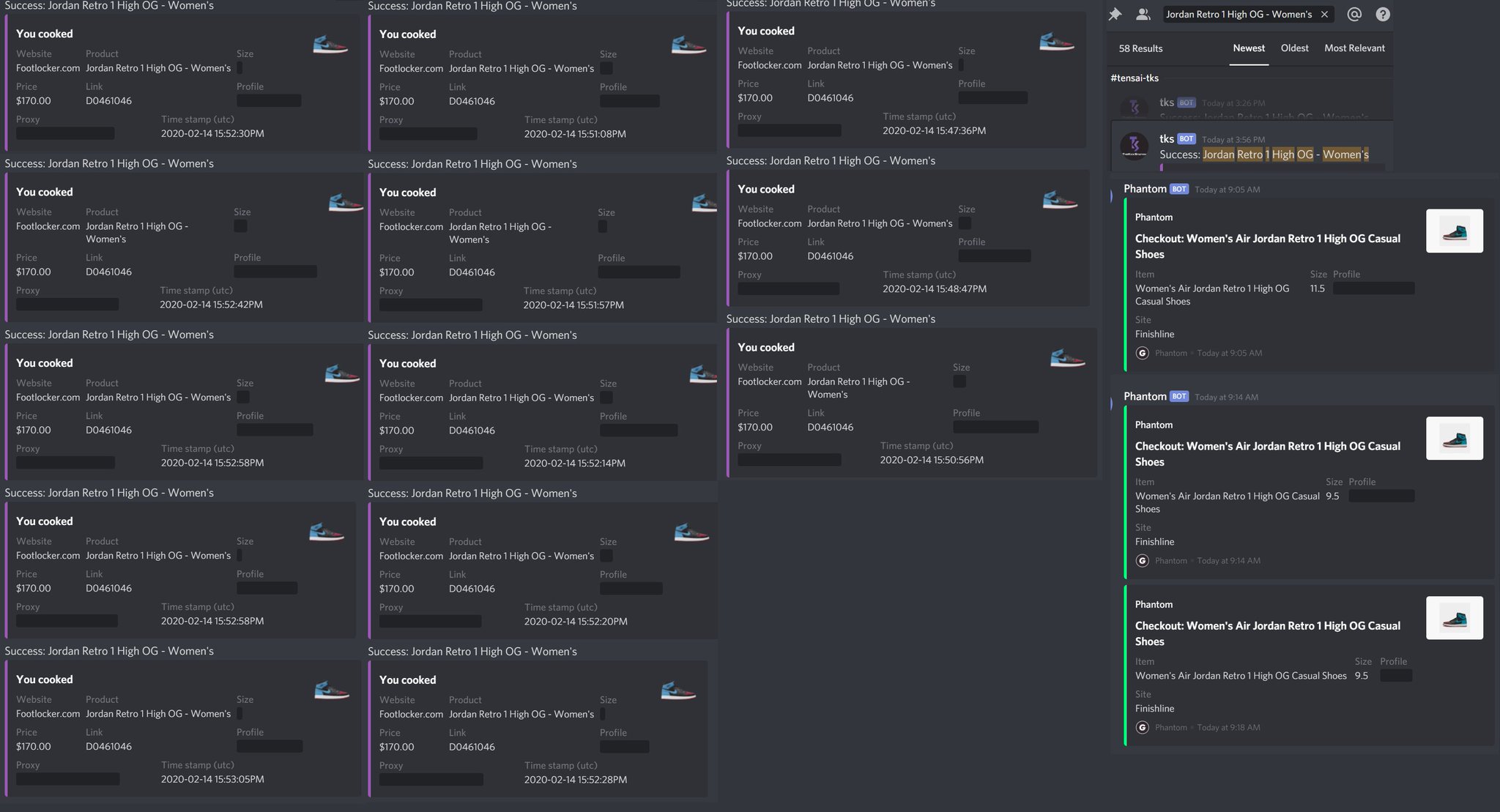The width and height of the screenshot is (1500, 812).
Task: Open mentions using the @ icon
Action: point(1354,14)
